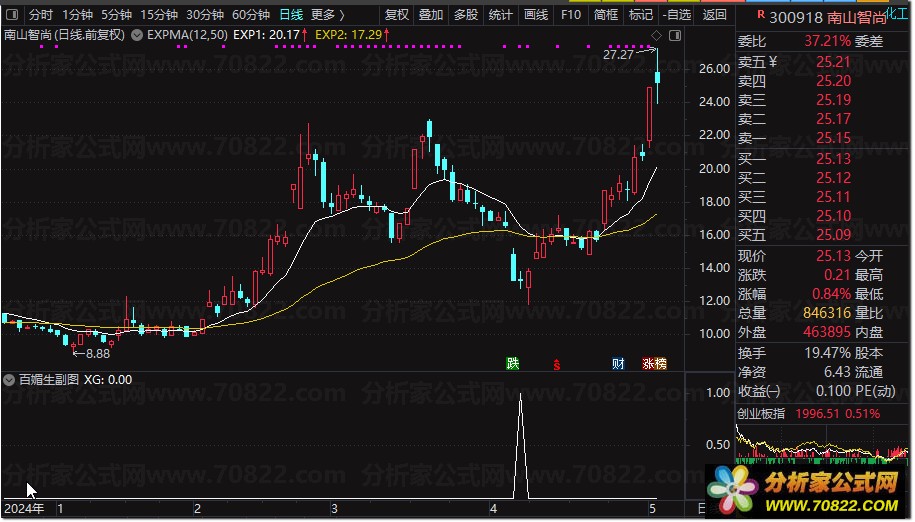Click the 买三 price 25.11
This screenshot has width=915, height=522.
[x=833, y=197]
